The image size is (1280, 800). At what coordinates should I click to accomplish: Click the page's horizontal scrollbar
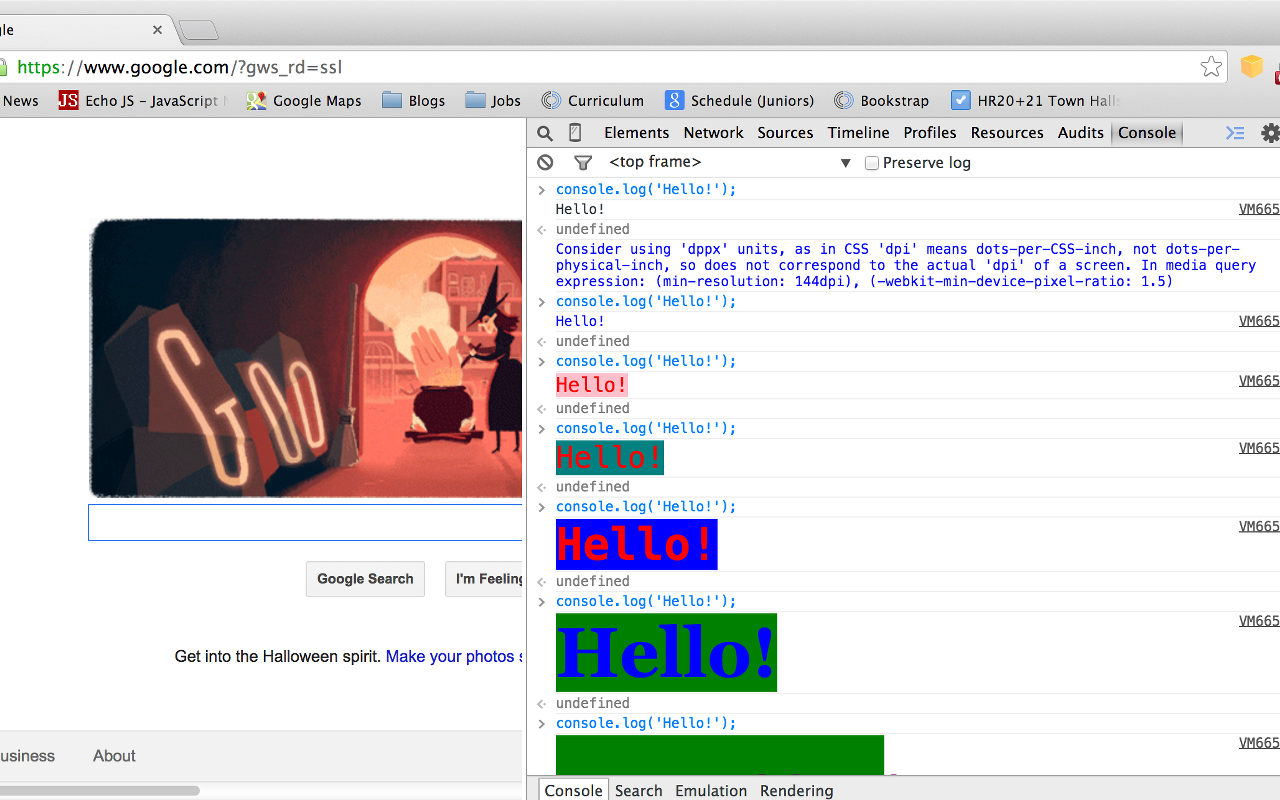click(100, 790)
